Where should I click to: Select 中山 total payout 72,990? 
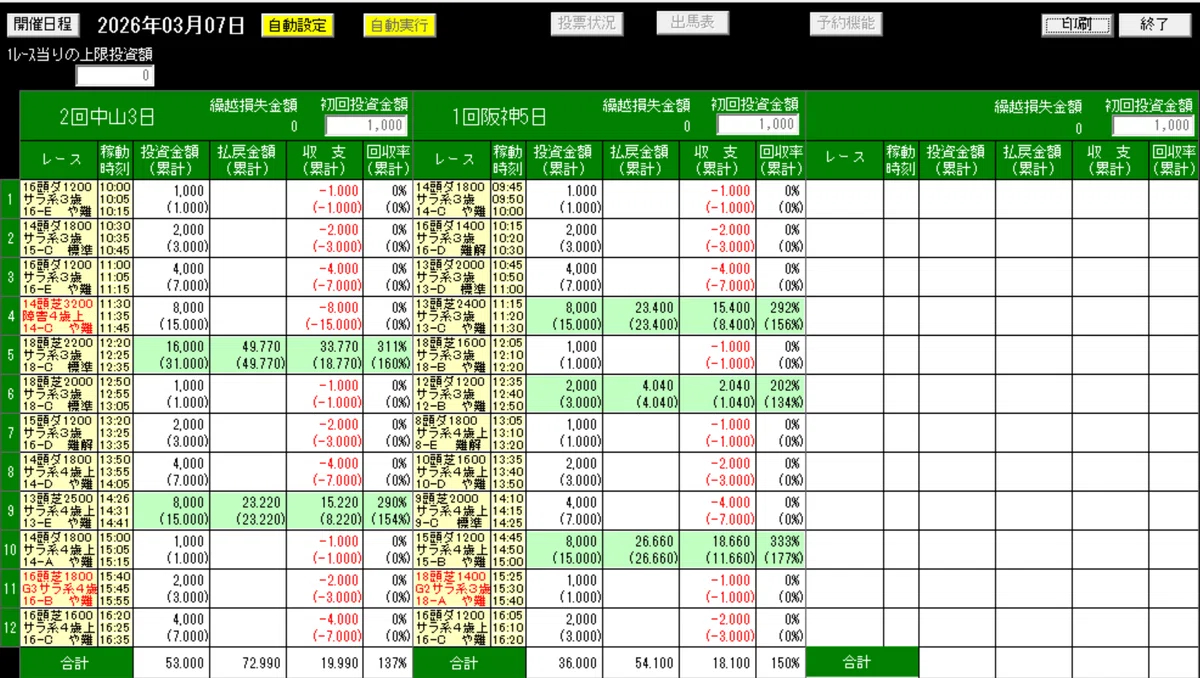(261, 663)
